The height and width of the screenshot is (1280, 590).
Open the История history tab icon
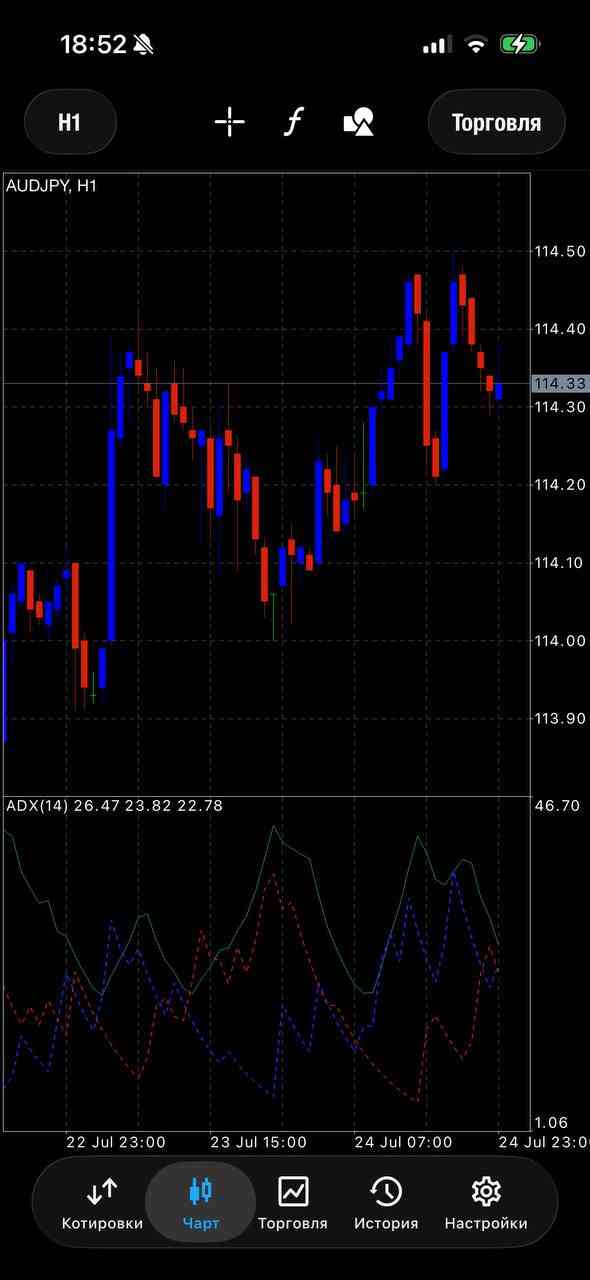tap(386, 1191)
